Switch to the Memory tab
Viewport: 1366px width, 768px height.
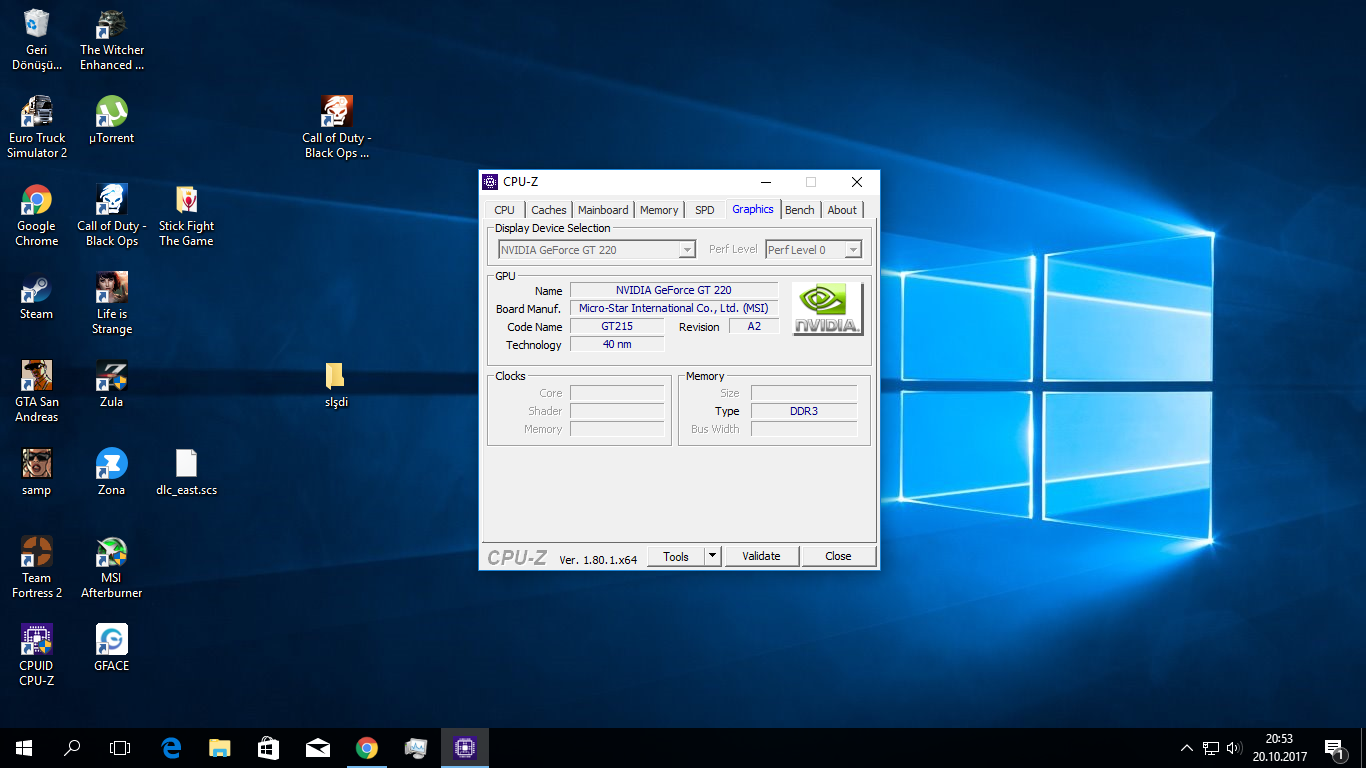(659, 210)
